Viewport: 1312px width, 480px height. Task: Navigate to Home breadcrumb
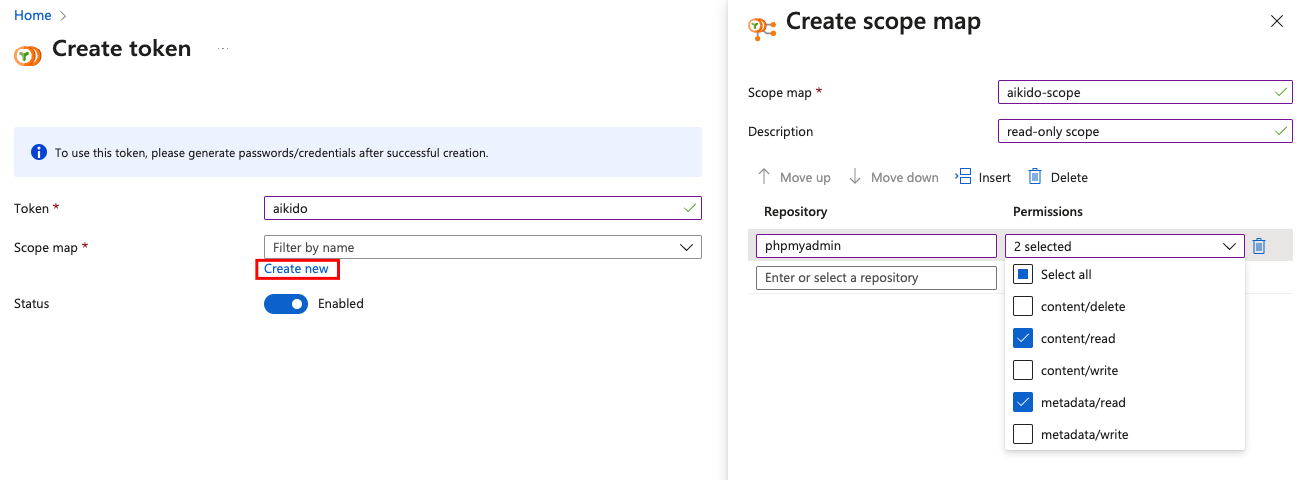click(x=33, y=16)
